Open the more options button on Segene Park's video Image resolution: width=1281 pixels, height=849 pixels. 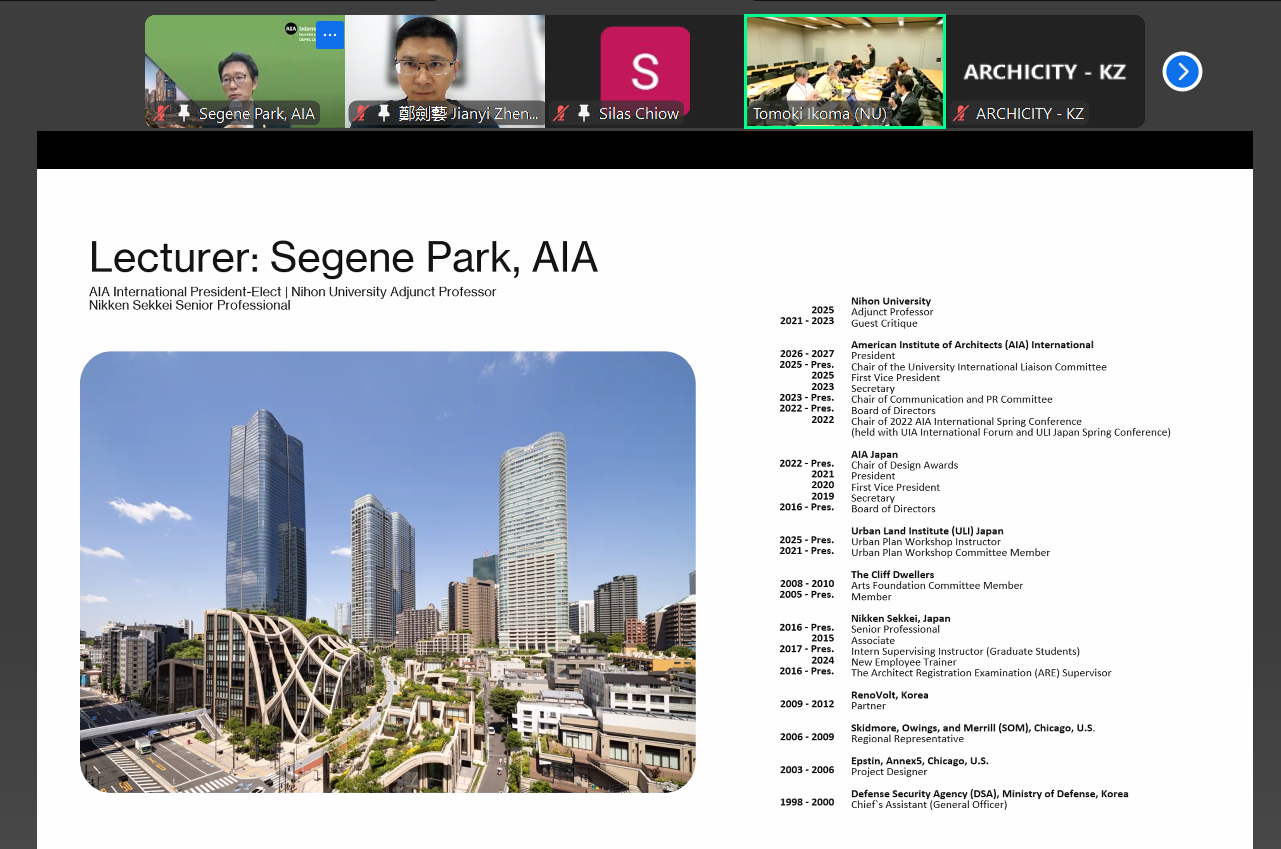pyautogui.click(x=330, y=35)
